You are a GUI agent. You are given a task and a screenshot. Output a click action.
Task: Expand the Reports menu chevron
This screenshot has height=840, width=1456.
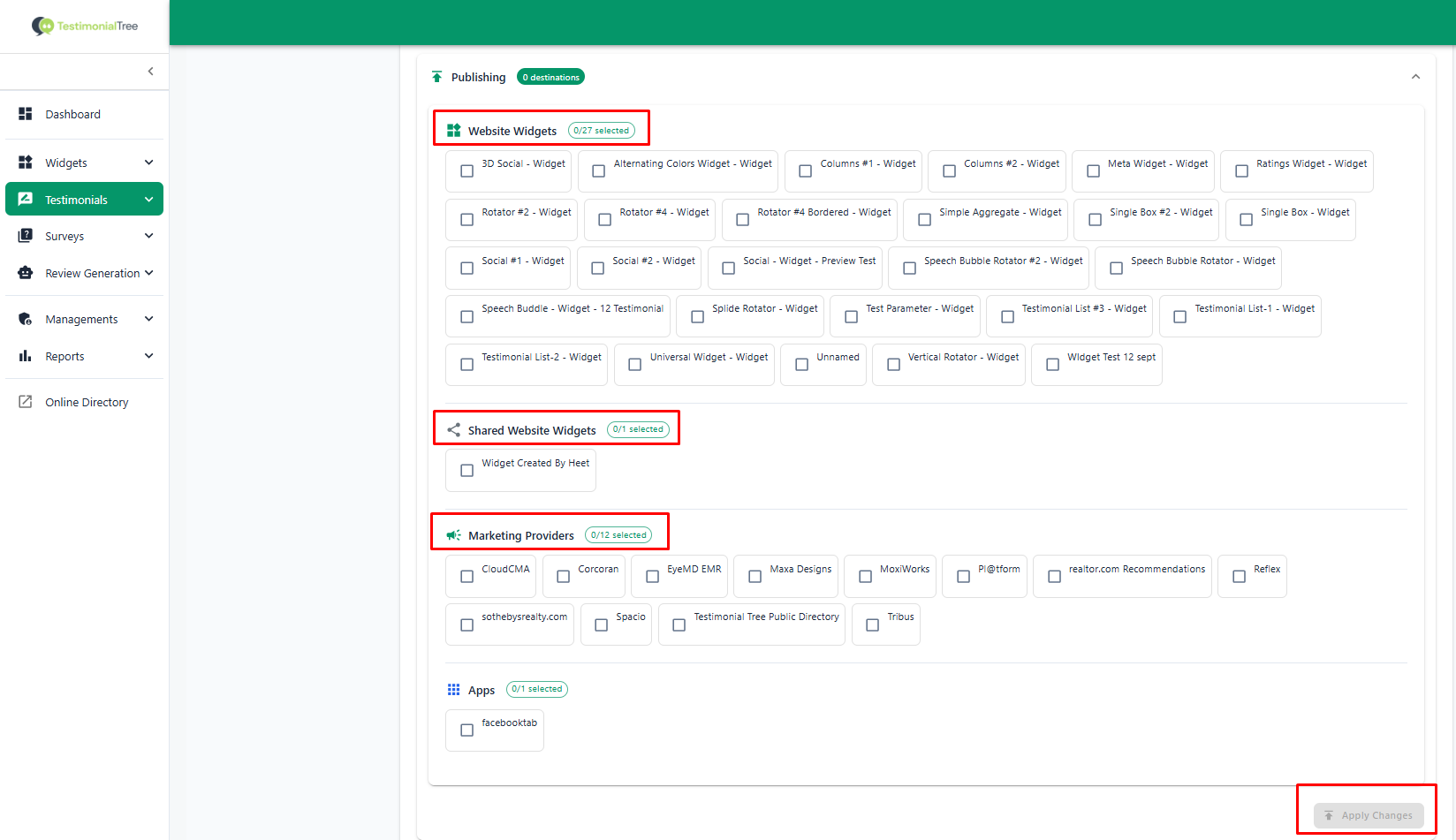click(x=149, y=356)
